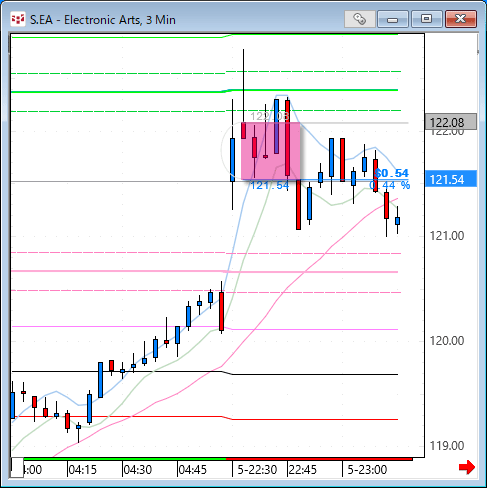Click the CQG chart logo icon in title bar
487x488 pixels.
pos(18,19)
